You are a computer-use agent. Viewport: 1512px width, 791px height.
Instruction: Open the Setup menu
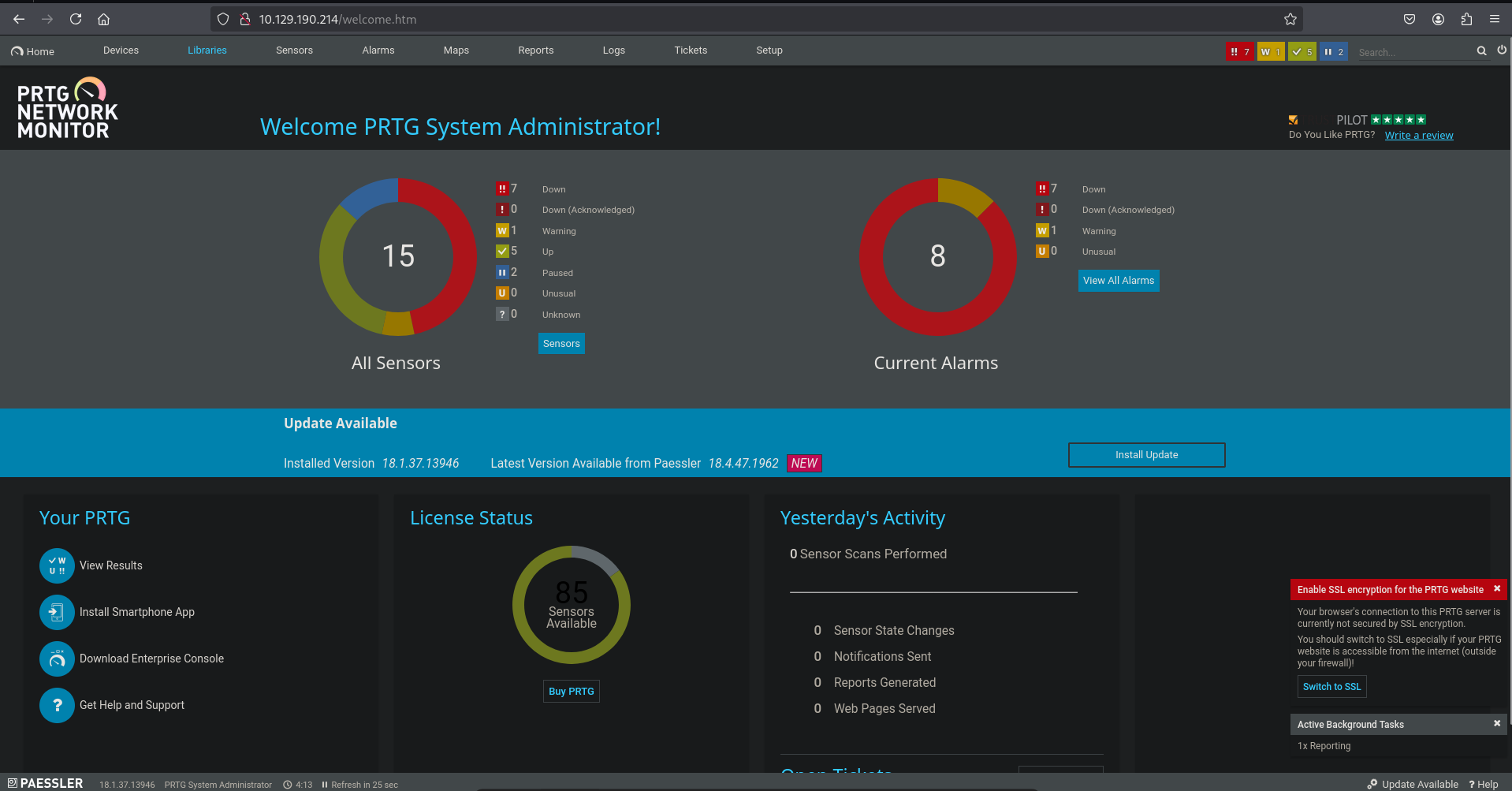(769, 50)
